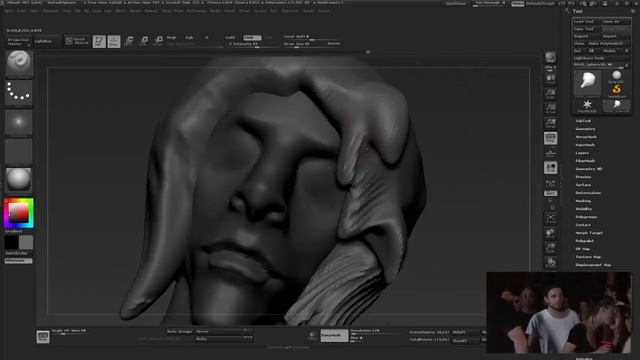Pick a color in the color picker square
Image resolution: width=640 pixels, height=360 pixels.
coord(19,212)
